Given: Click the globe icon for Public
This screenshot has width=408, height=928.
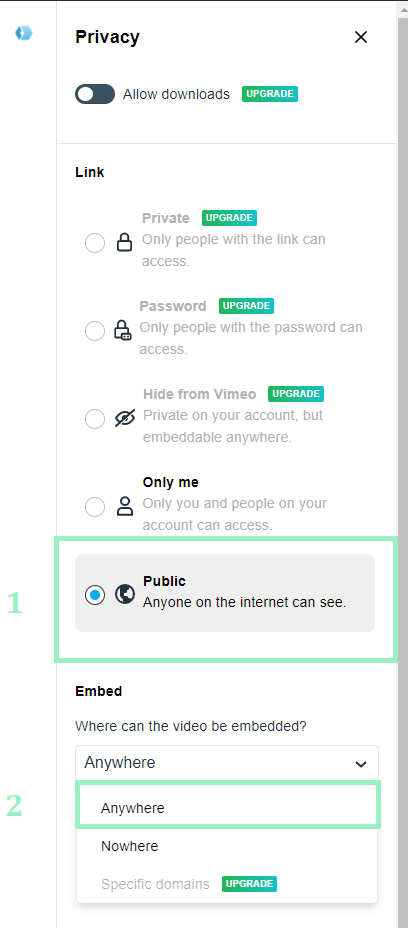Looking at the screenshot, I should pyautogui.click(x=125, y=594).
